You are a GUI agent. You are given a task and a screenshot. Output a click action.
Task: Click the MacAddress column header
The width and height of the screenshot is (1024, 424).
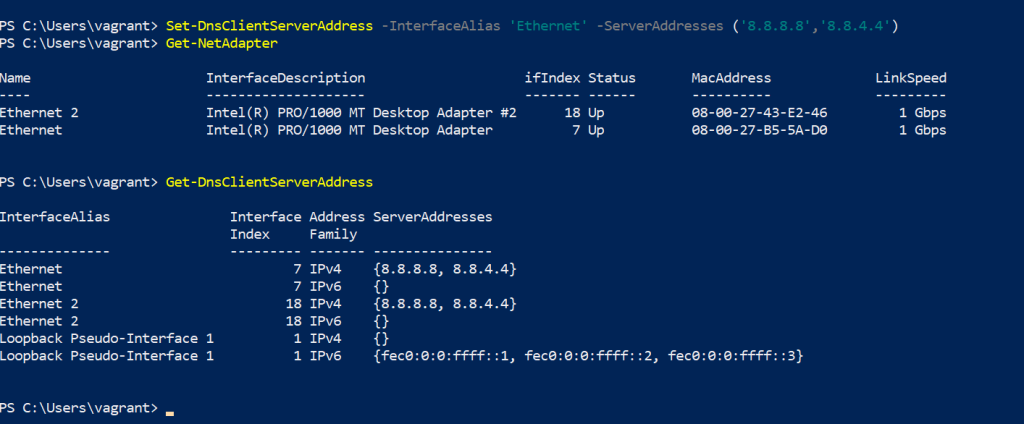coord(731,78)
